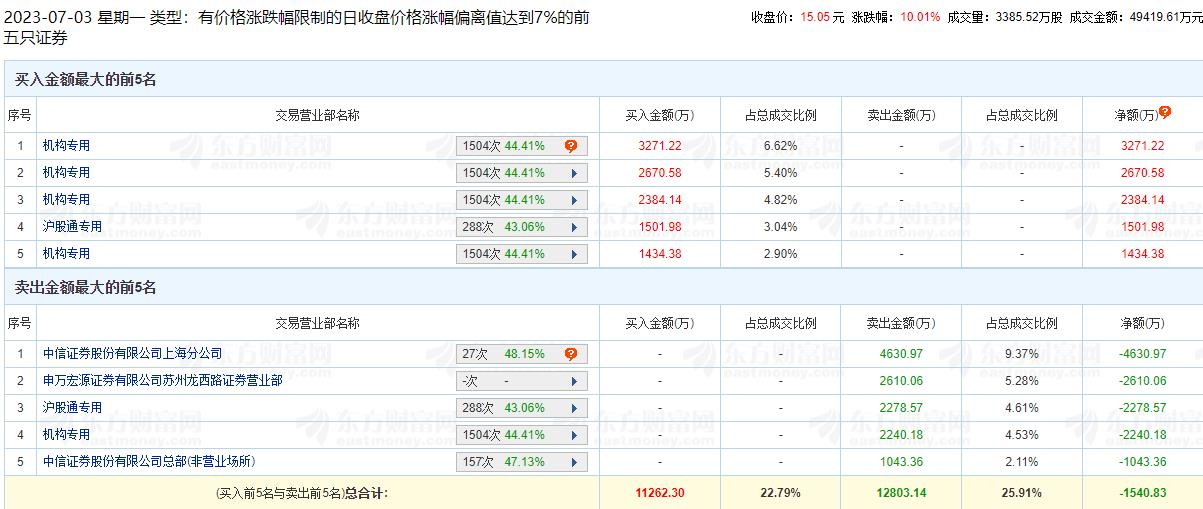Screen dimensions: 1203x509
Task: Click the help icon beside 净额(万) header
Action: point(1165,113)
